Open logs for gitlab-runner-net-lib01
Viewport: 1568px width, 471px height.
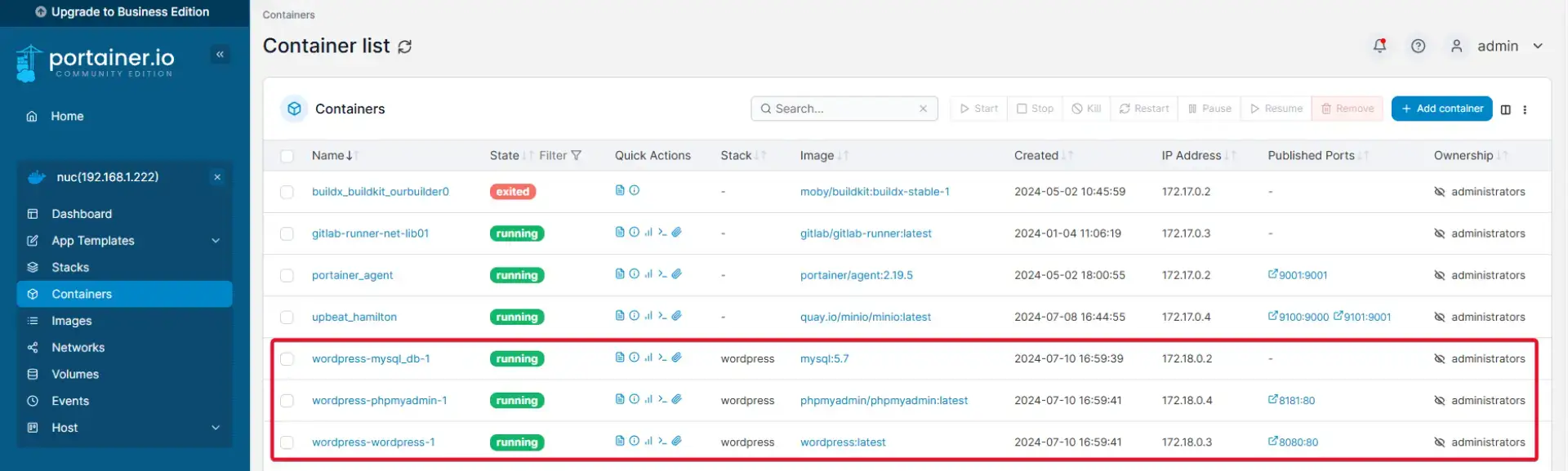tap(620, 232)
